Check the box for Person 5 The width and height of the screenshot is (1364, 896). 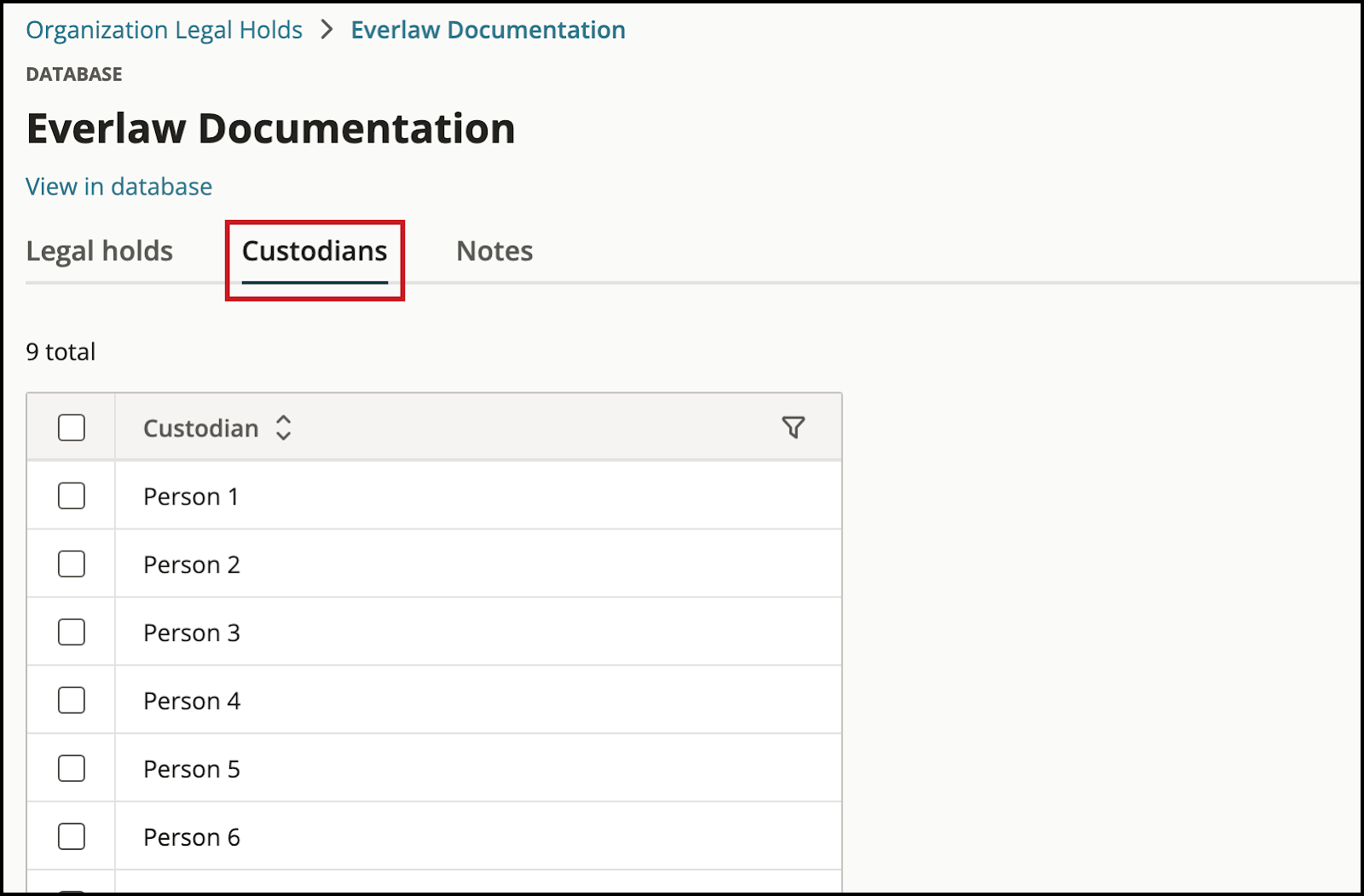(72, 768)
